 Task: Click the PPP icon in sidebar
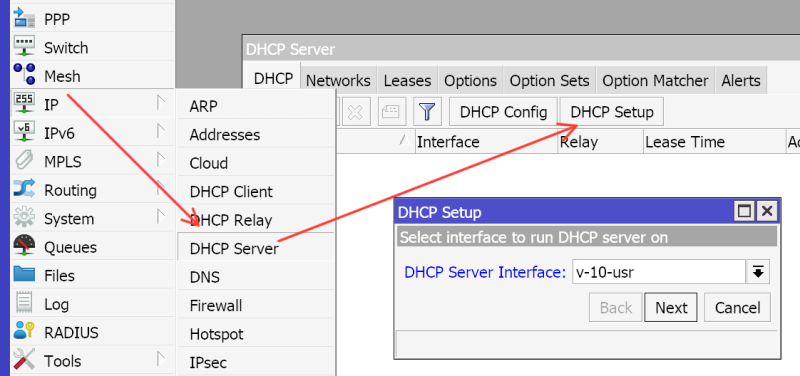click(24, 18)
